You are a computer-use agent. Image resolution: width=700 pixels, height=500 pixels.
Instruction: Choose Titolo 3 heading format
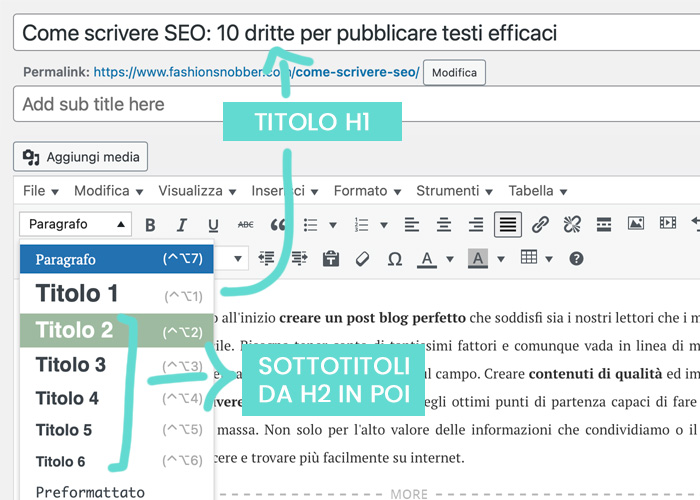coord(117,365)
